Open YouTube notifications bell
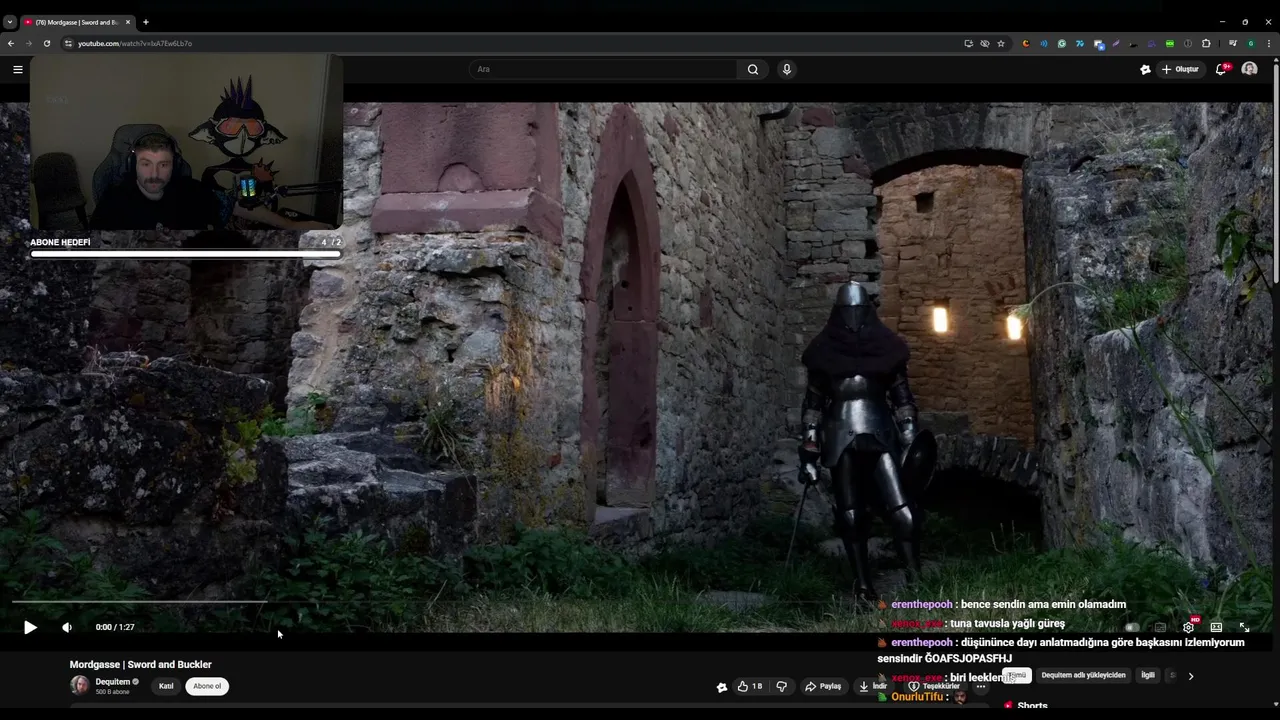 point(1221,69)
